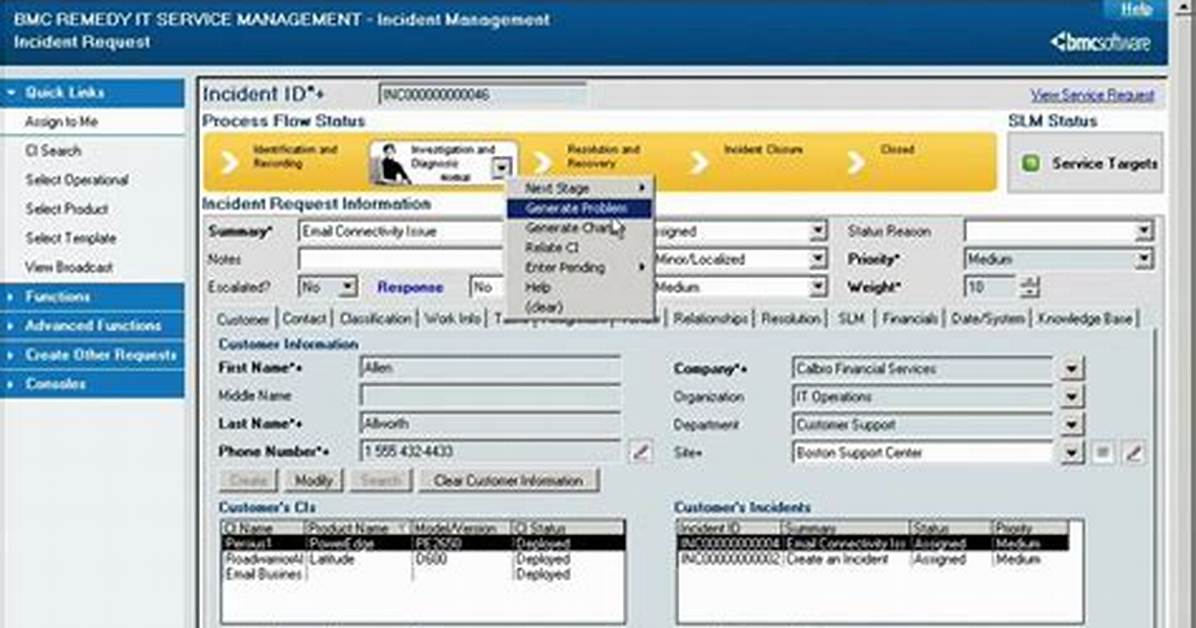The image size is (1196, 628).
Task: Switch to the Work Info tab
Action: [x=452, y=319]
